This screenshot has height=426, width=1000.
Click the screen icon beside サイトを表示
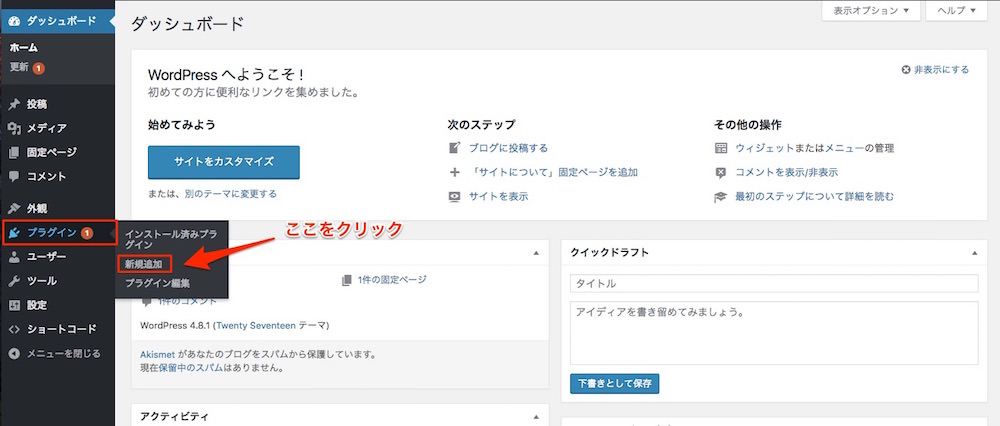(x=455, y=196)
